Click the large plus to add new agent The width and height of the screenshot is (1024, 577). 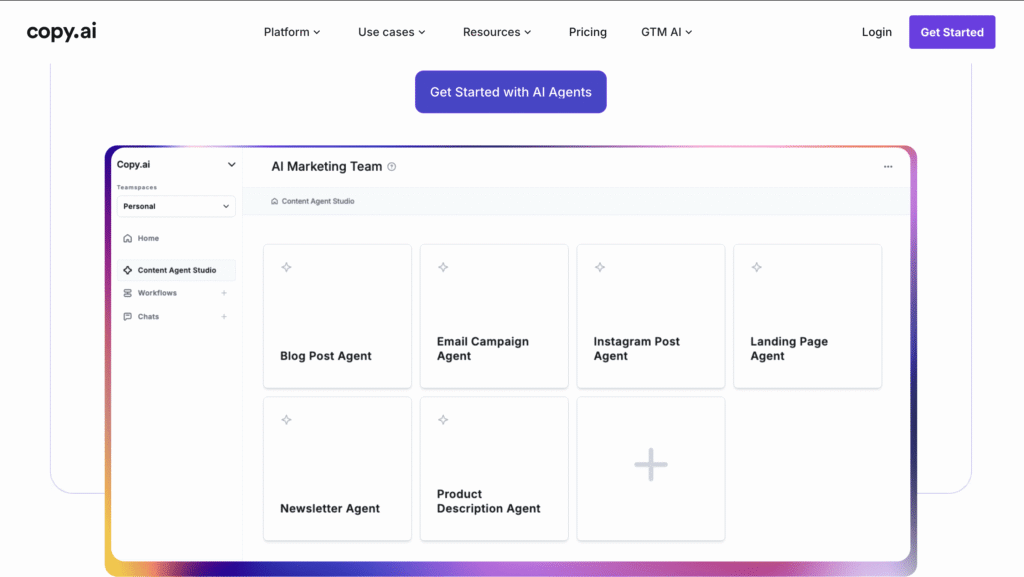[x=650, y=465]
